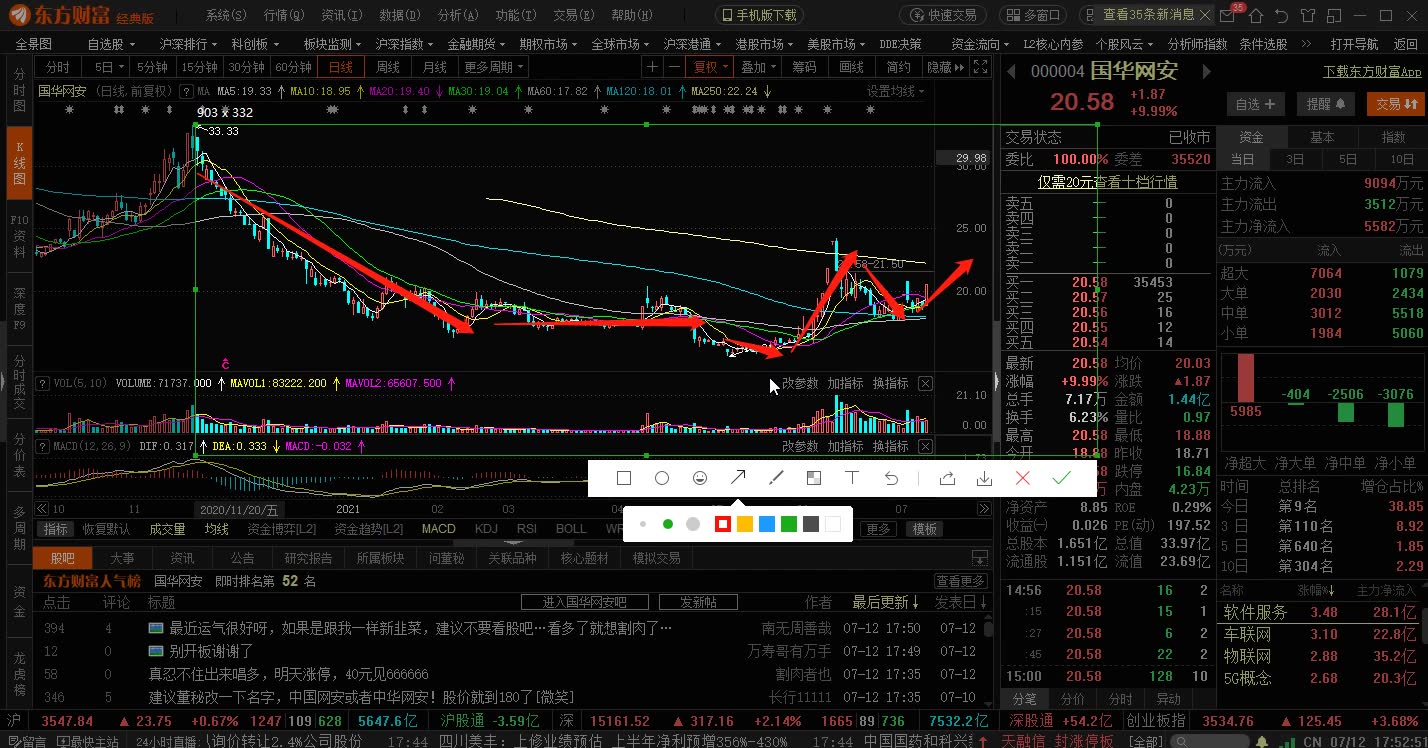Close the MACD indicator panel
The height and width of the screenshot is (748, 1428).
(925, 446)
